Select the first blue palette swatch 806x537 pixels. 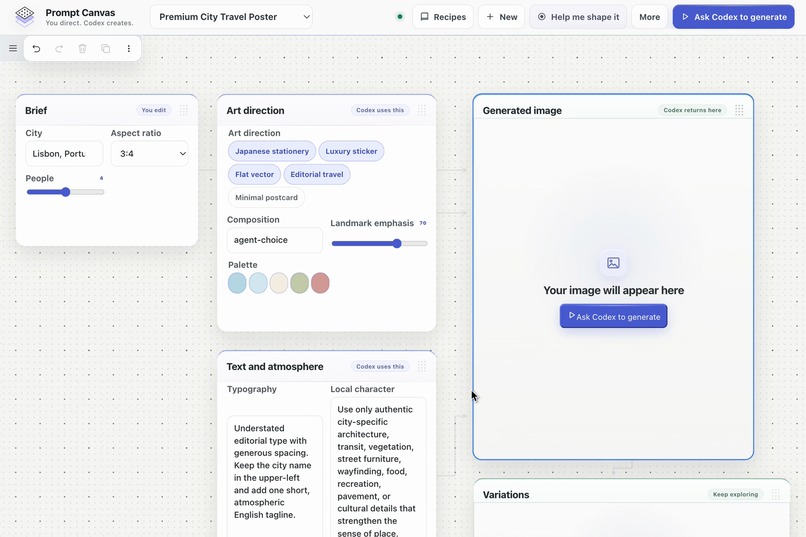pos(237,283)
